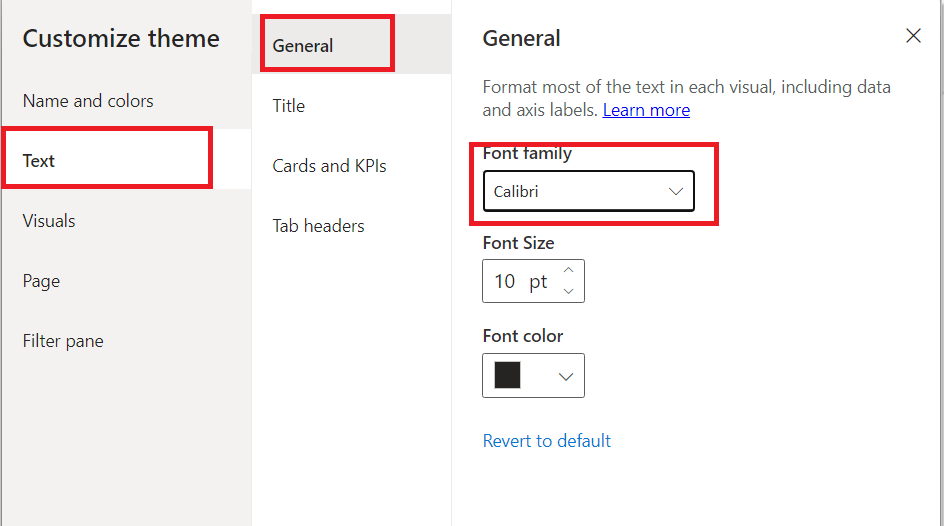Close the Customize theme dialog

pyautogui.click(x=913, y=36)
